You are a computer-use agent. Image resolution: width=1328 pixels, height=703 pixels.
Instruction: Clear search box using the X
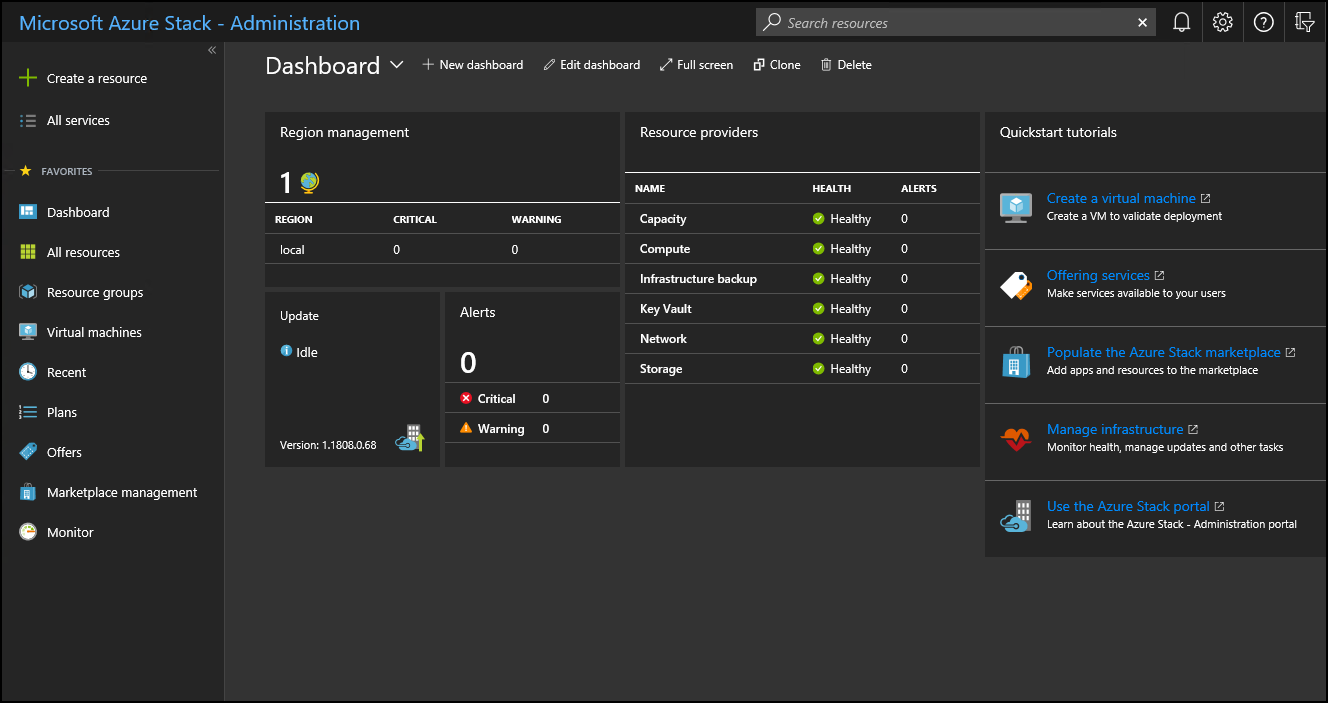click(1142, 22)
